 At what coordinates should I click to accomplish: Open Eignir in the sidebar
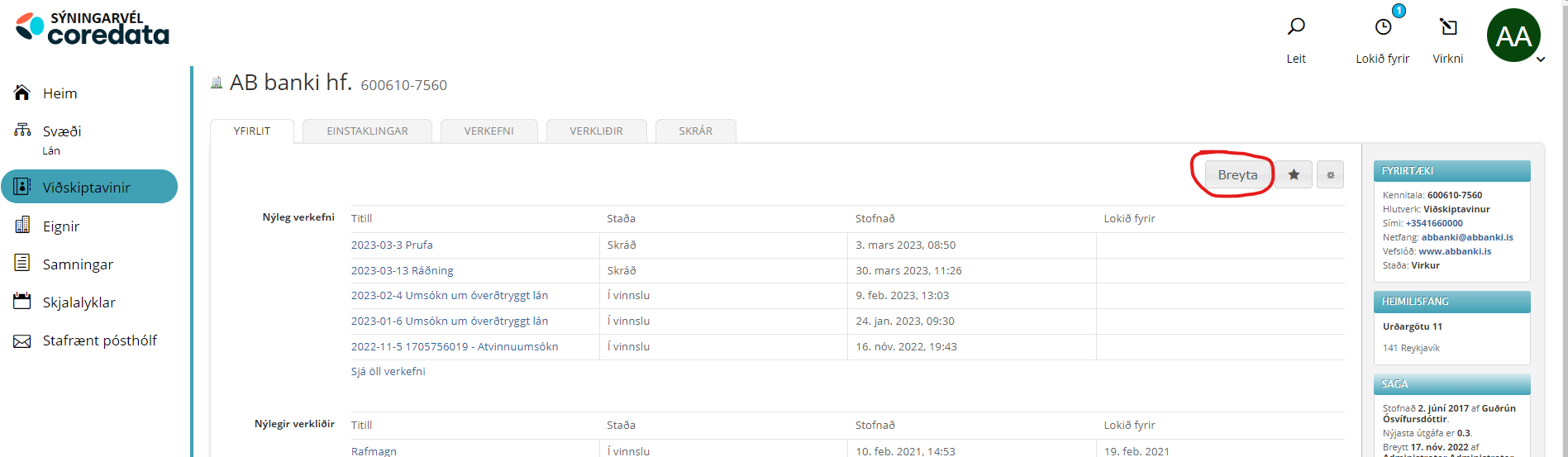point(61,226)
